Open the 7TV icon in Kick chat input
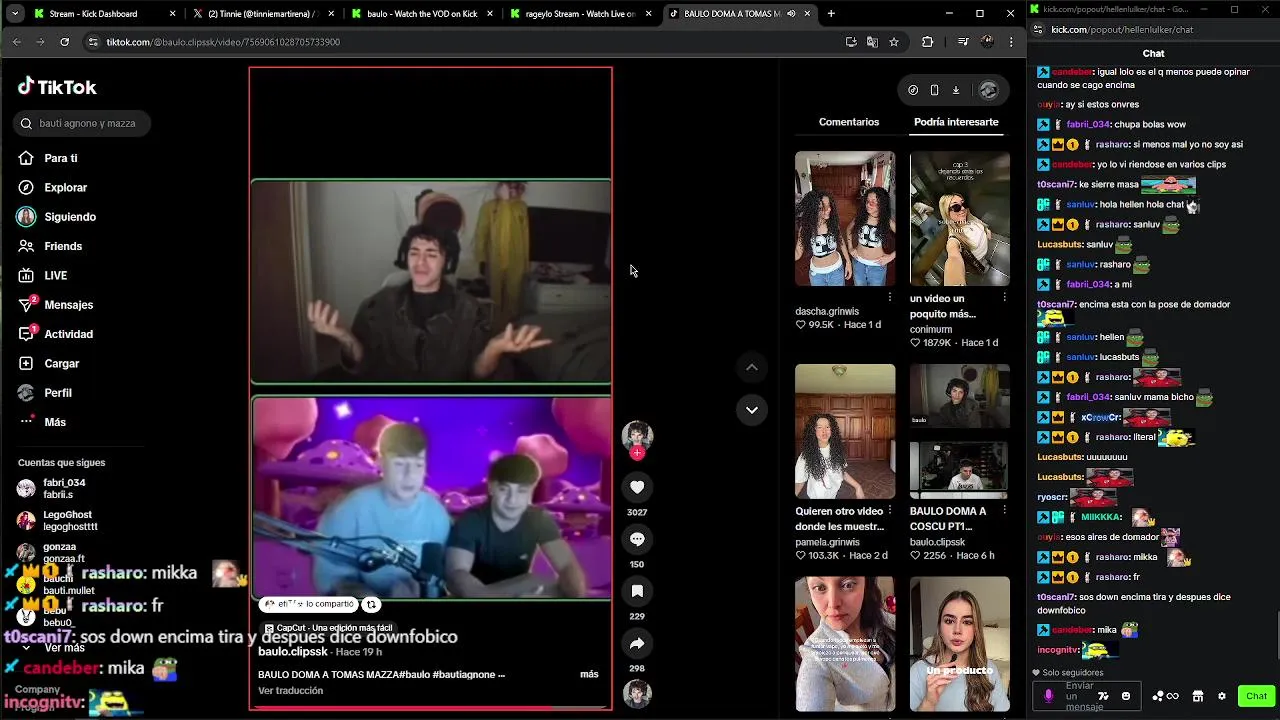Image resolution: width=1280 pixels, height=720 pixels. pos(1103,696)
